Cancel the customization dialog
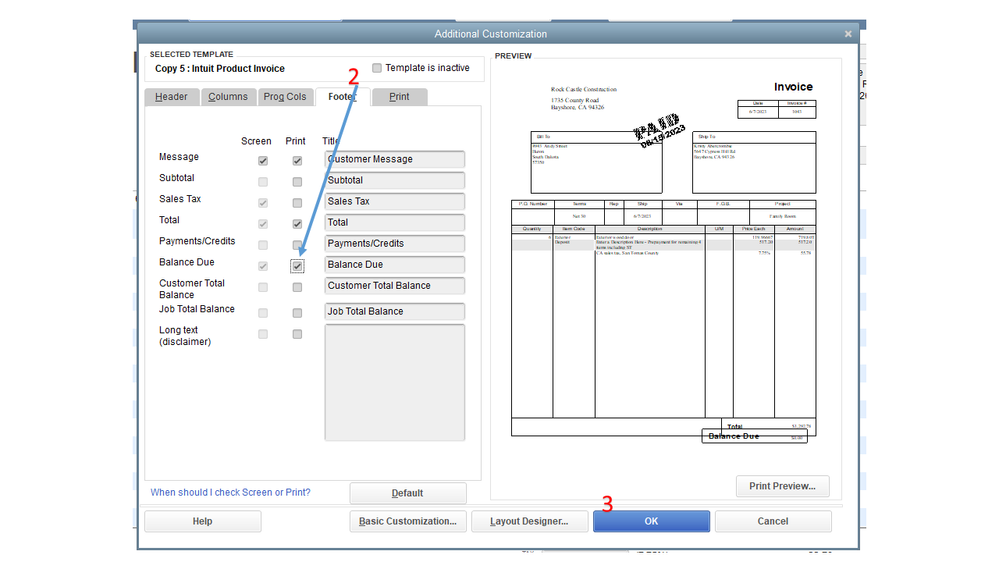 pyautogui.click(x=773, y=521)
